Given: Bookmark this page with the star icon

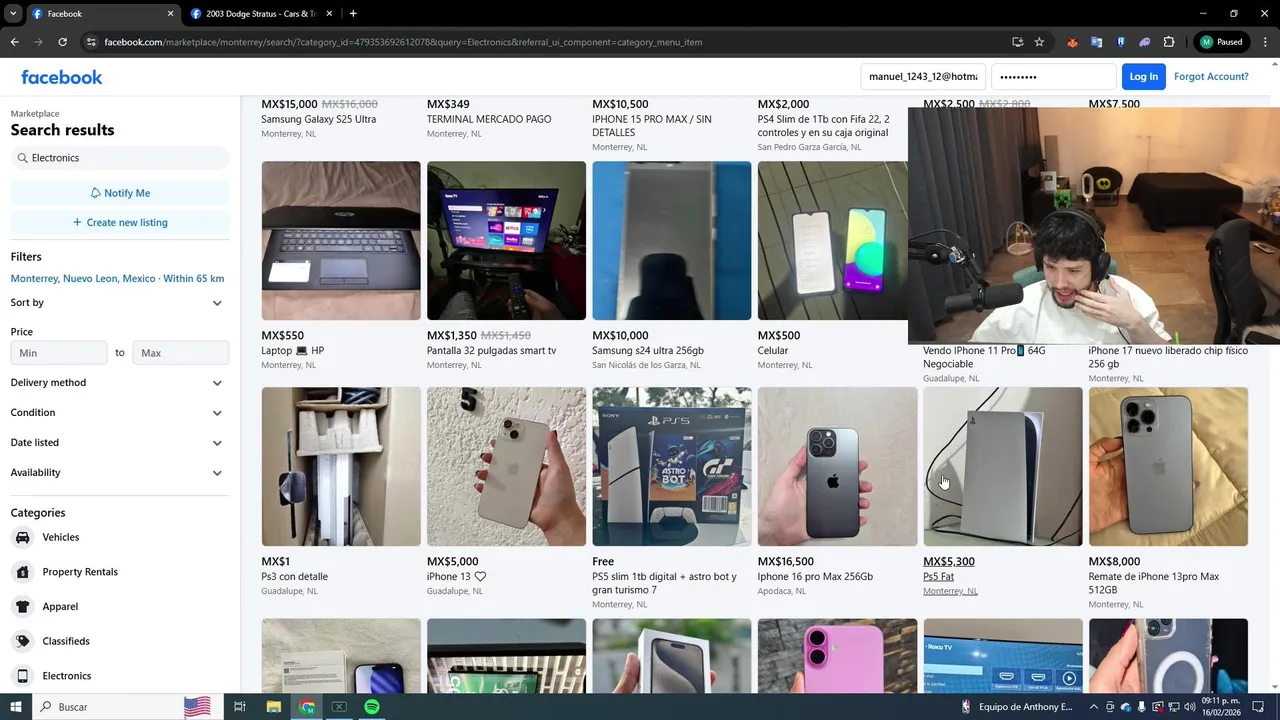Looking at the screenshot, I should coord(1039,42).
